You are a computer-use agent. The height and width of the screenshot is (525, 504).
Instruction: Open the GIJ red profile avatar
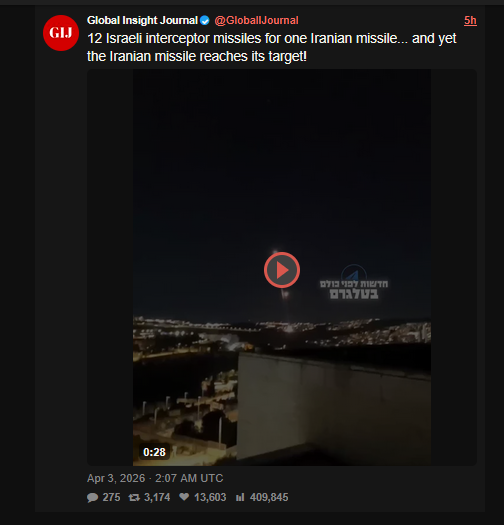(x=61, y=33)
